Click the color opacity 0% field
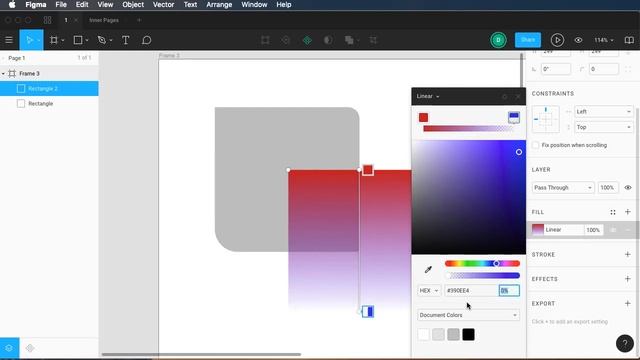This screenshot has height=360, width=640. click(509, 291)
